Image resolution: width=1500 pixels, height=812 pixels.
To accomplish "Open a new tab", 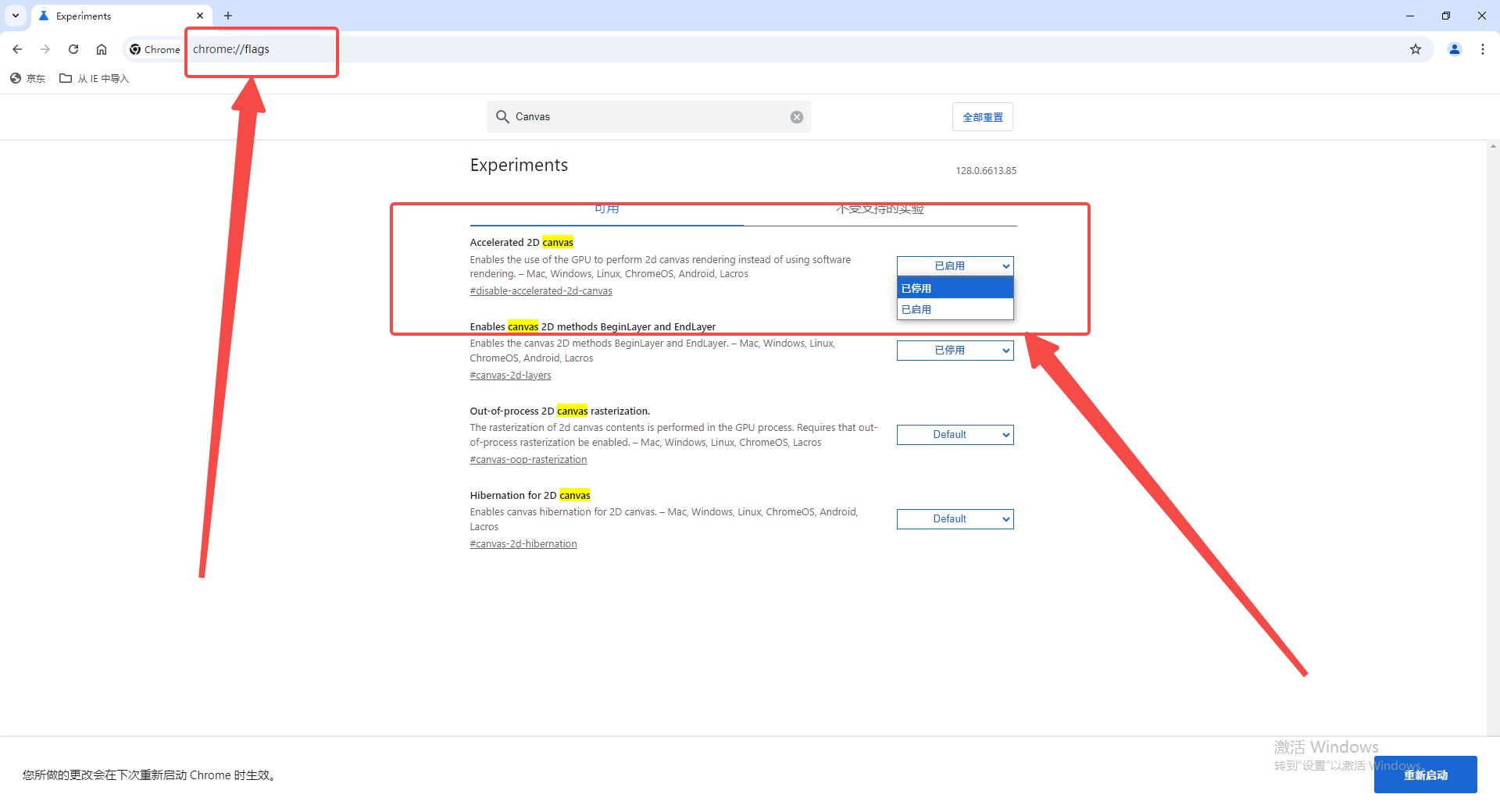I will pyautogui.click(x=228, y=16).
